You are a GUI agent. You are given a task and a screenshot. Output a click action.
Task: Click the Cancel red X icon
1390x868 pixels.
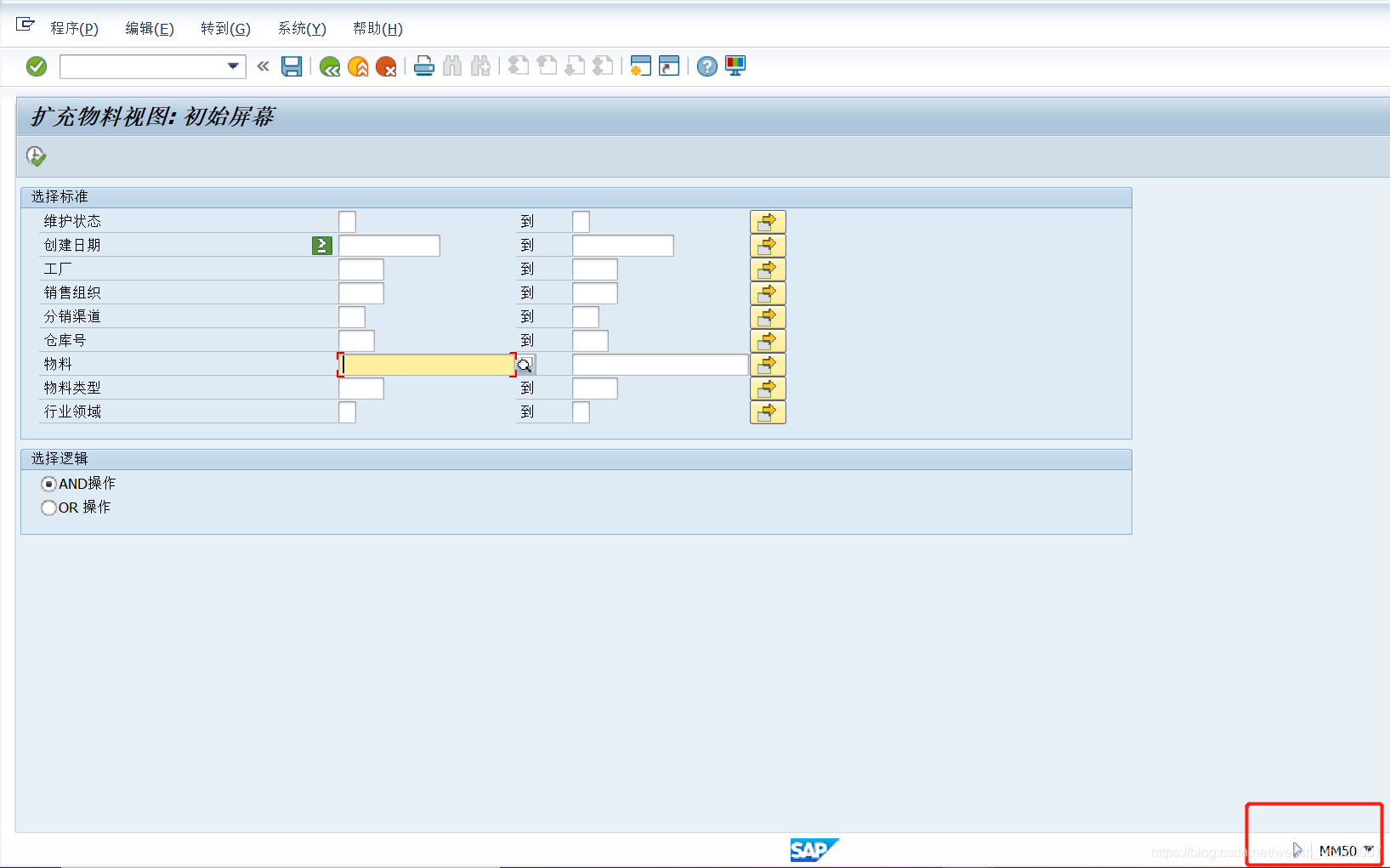[x=387, y=66]
